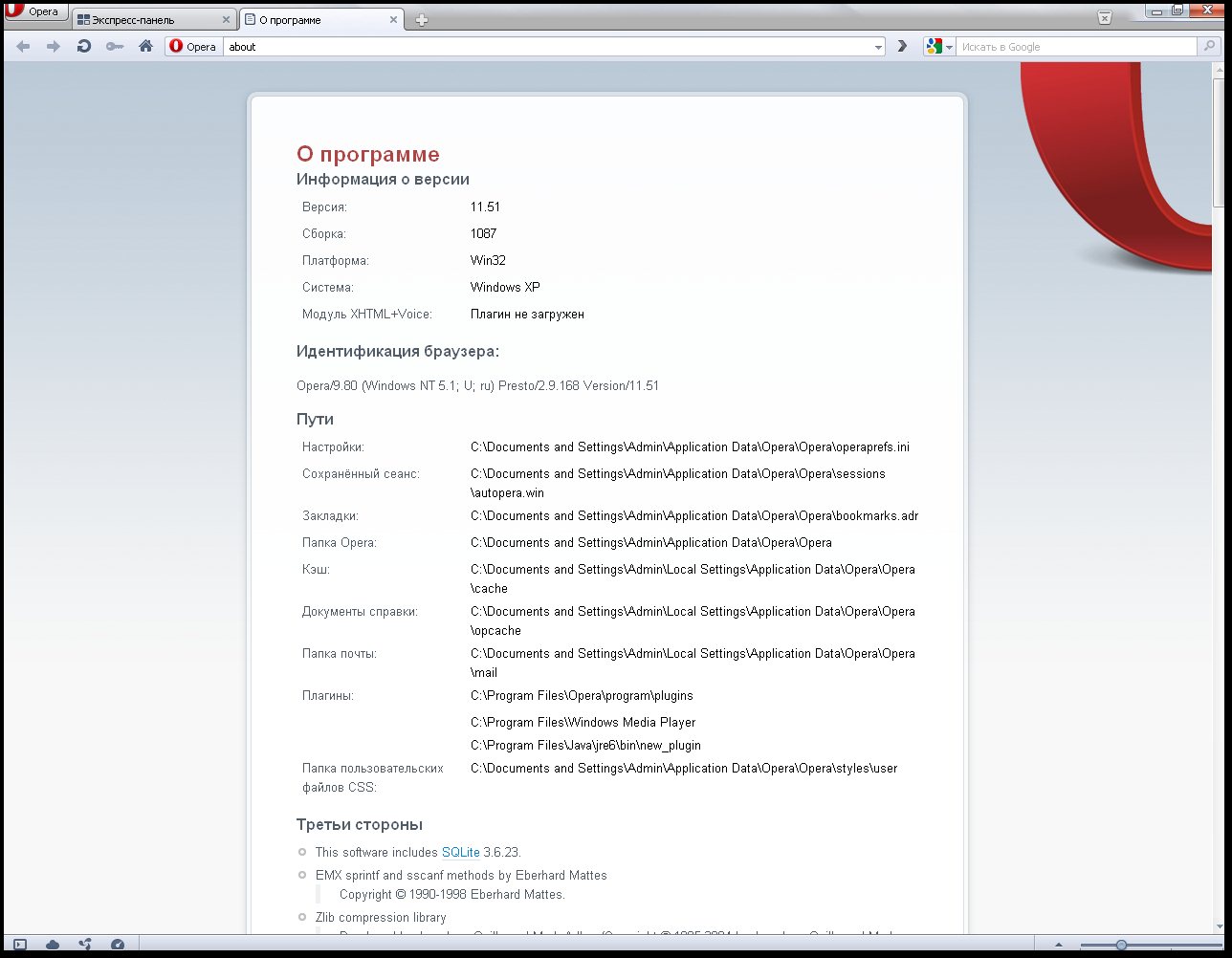This screenshot has width=1232, height=958.
Task: Click the Win32 platform value
Action: click(488, 260)
